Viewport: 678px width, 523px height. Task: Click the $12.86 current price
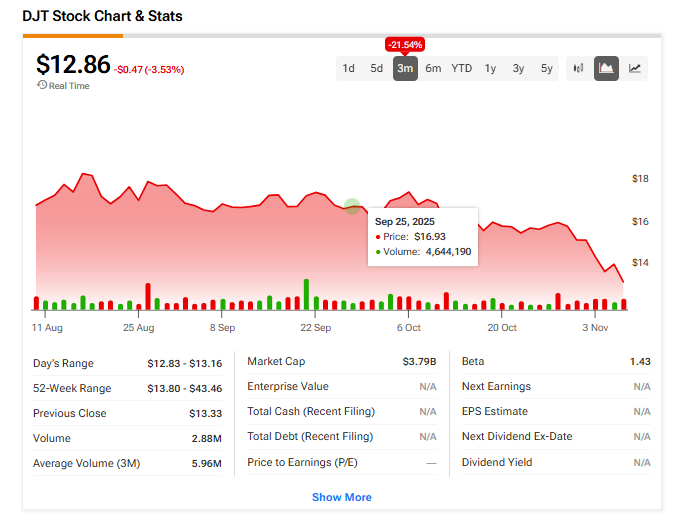pyautogui.click(x=73, y=65)
